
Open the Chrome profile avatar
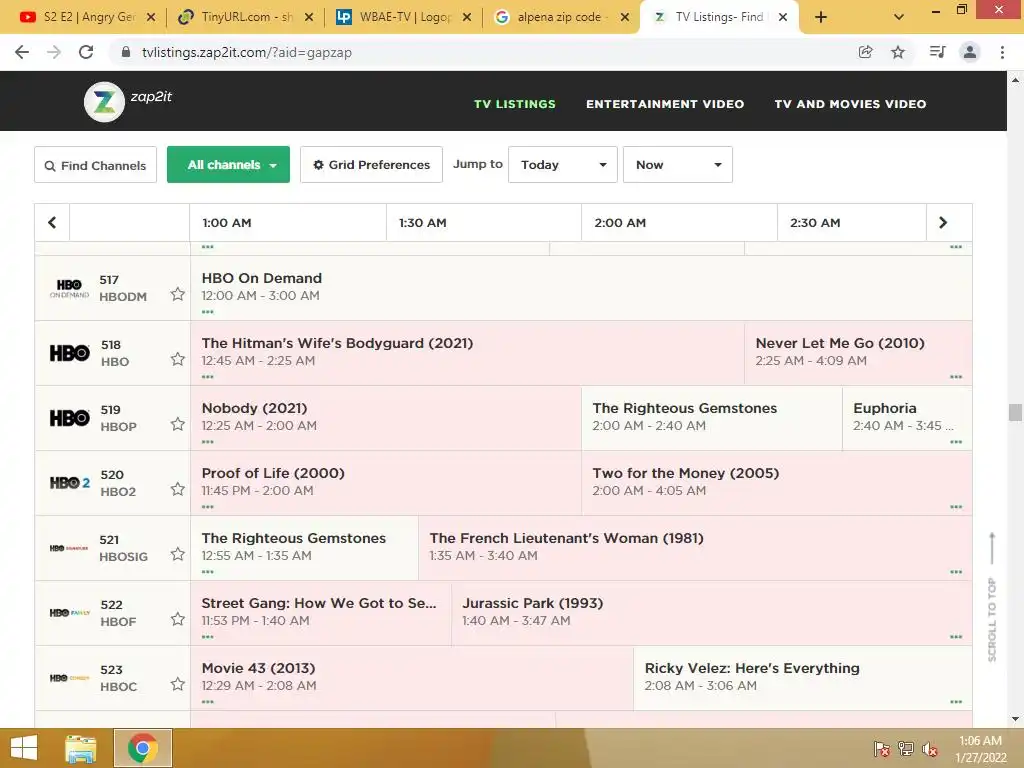tap(970, 52)
